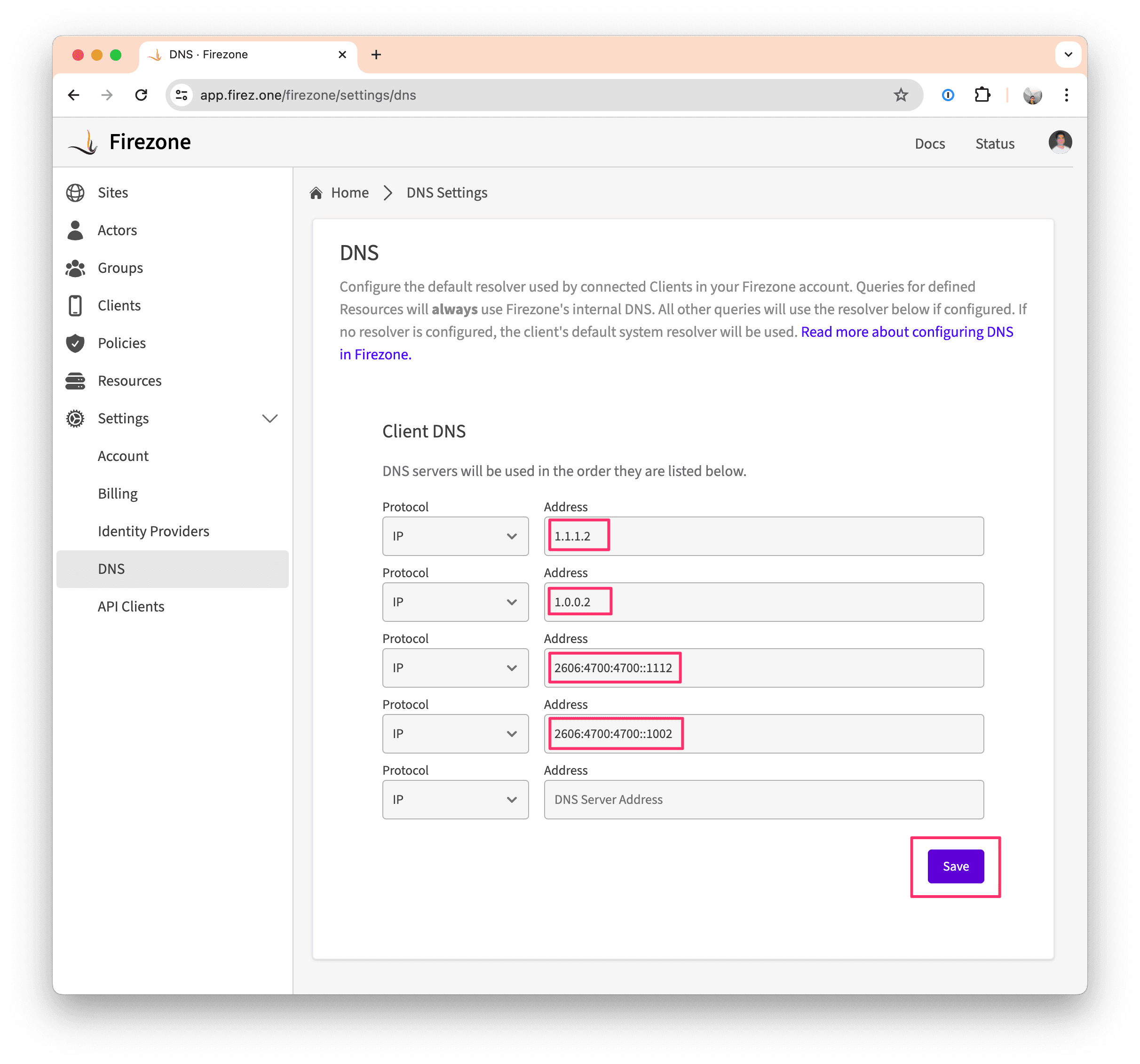
Task: Click the Clients phone icon
Action: click(x=75, y=306)
